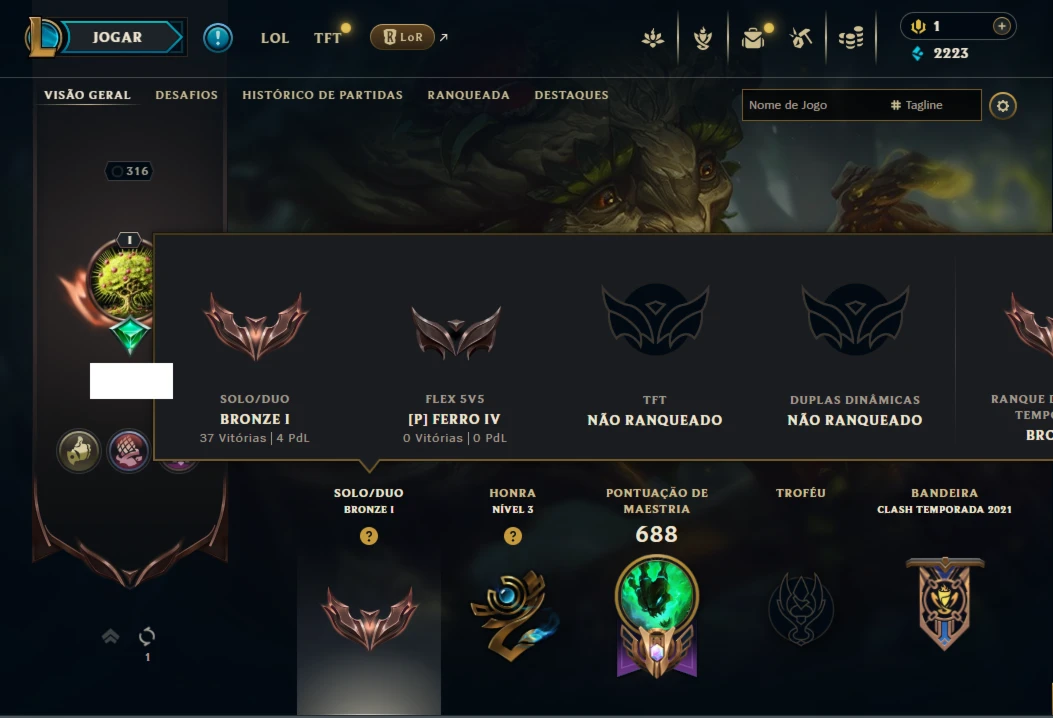Go to the DESTAQUES tab

click(x=571, y=95)
